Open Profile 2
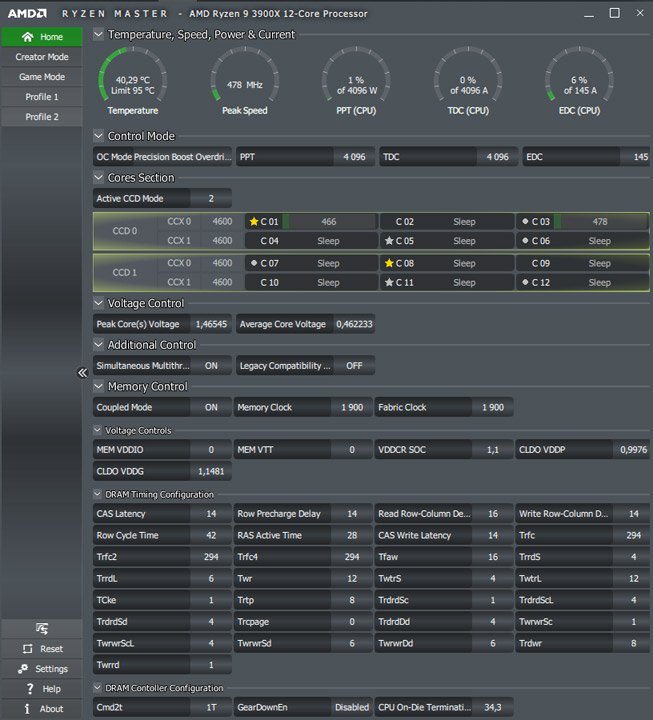 tap(42, 117)
